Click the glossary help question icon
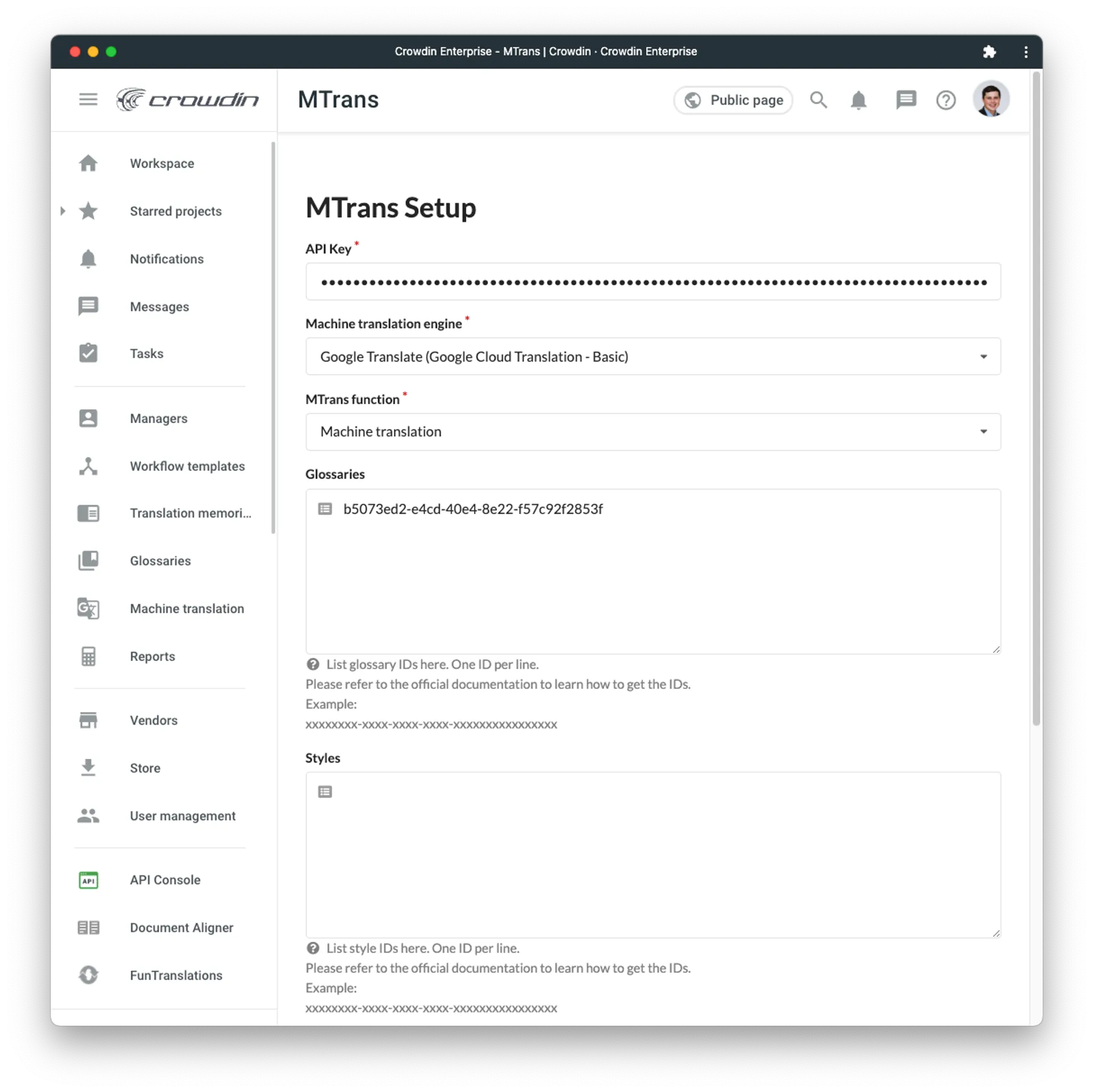1093x1092 pixels. click(x=313, y=664)
